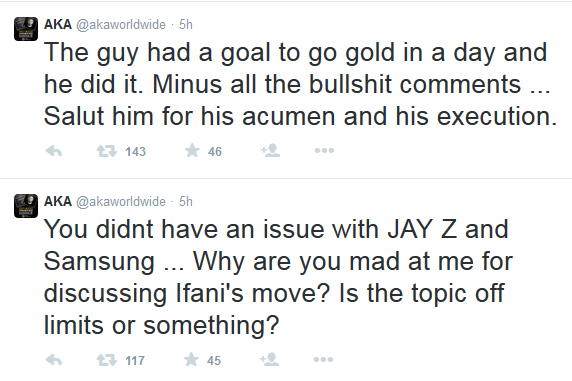Image resolution: width=572 pixels, height=381 pixels.
Task: Favorite the tweet with 45 stars
Action: click(191, 359)
